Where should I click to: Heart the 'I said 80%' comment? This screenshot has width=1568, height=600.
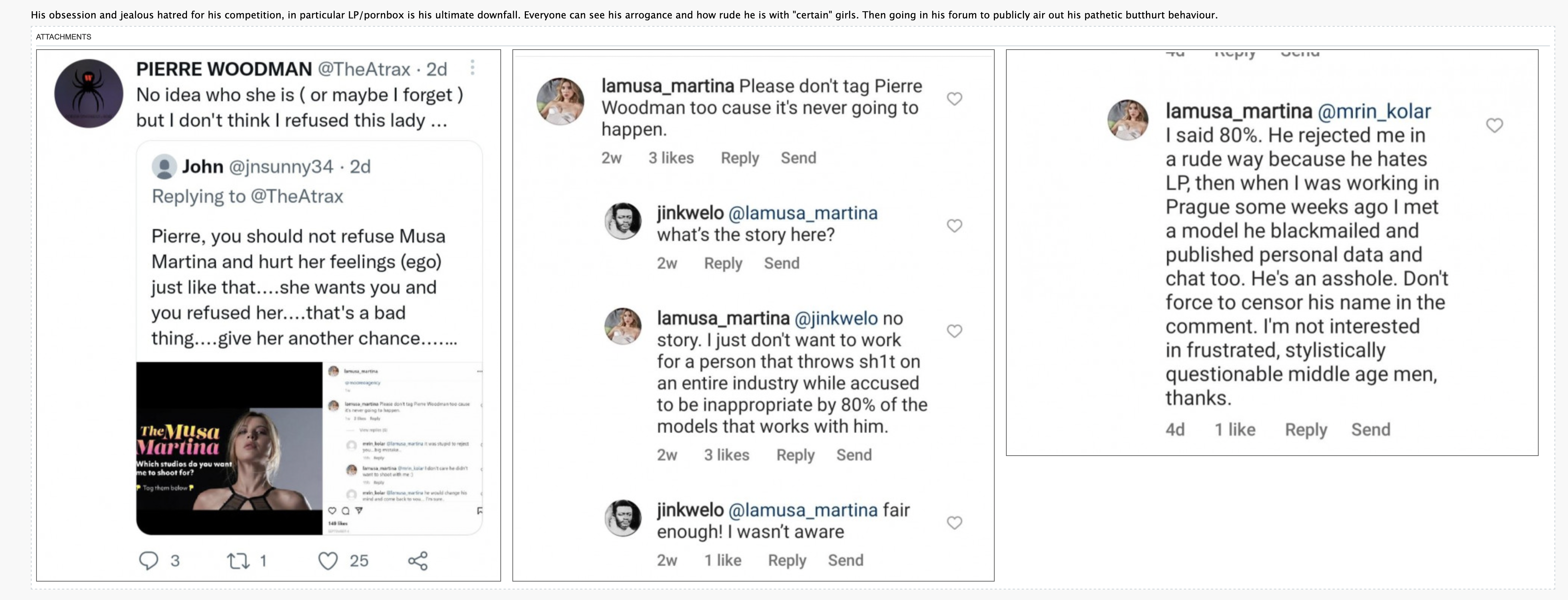1494,125
